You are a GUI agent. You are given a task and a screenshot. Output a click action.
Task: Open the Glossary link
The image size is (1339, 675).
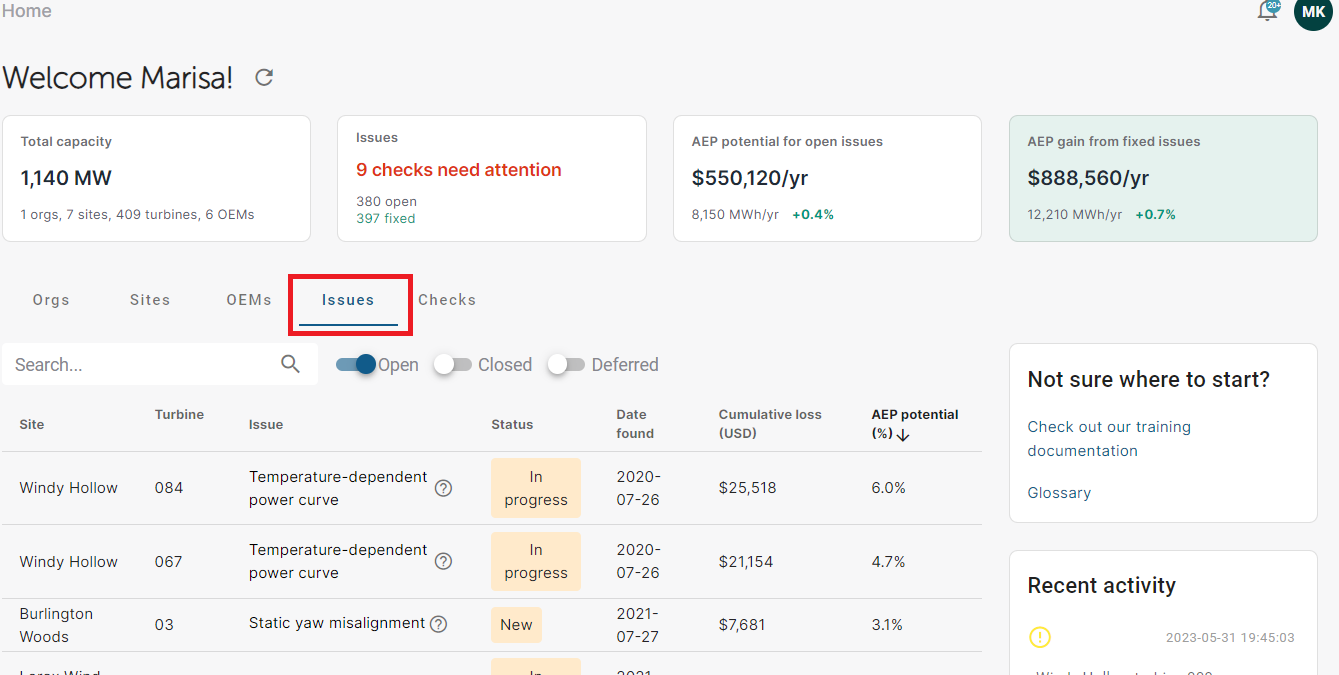click(1059, 493)
